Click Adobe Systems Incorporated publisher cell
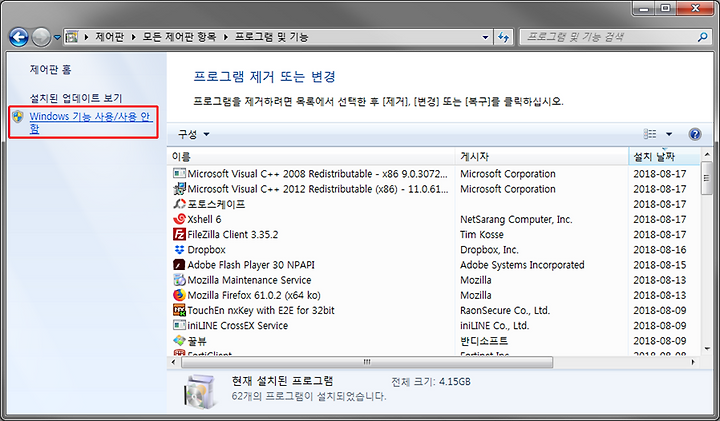 point(522,264)
